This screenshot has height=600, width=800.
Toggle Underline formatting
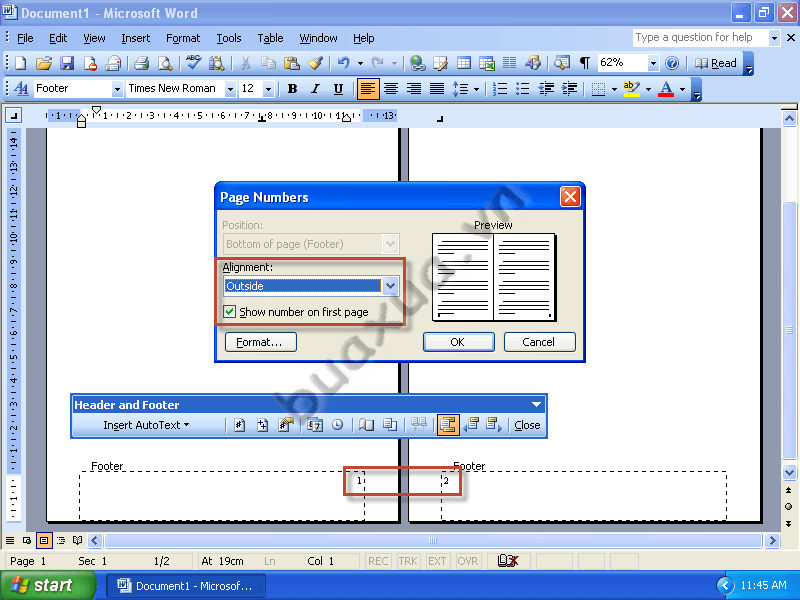[338, 89]
